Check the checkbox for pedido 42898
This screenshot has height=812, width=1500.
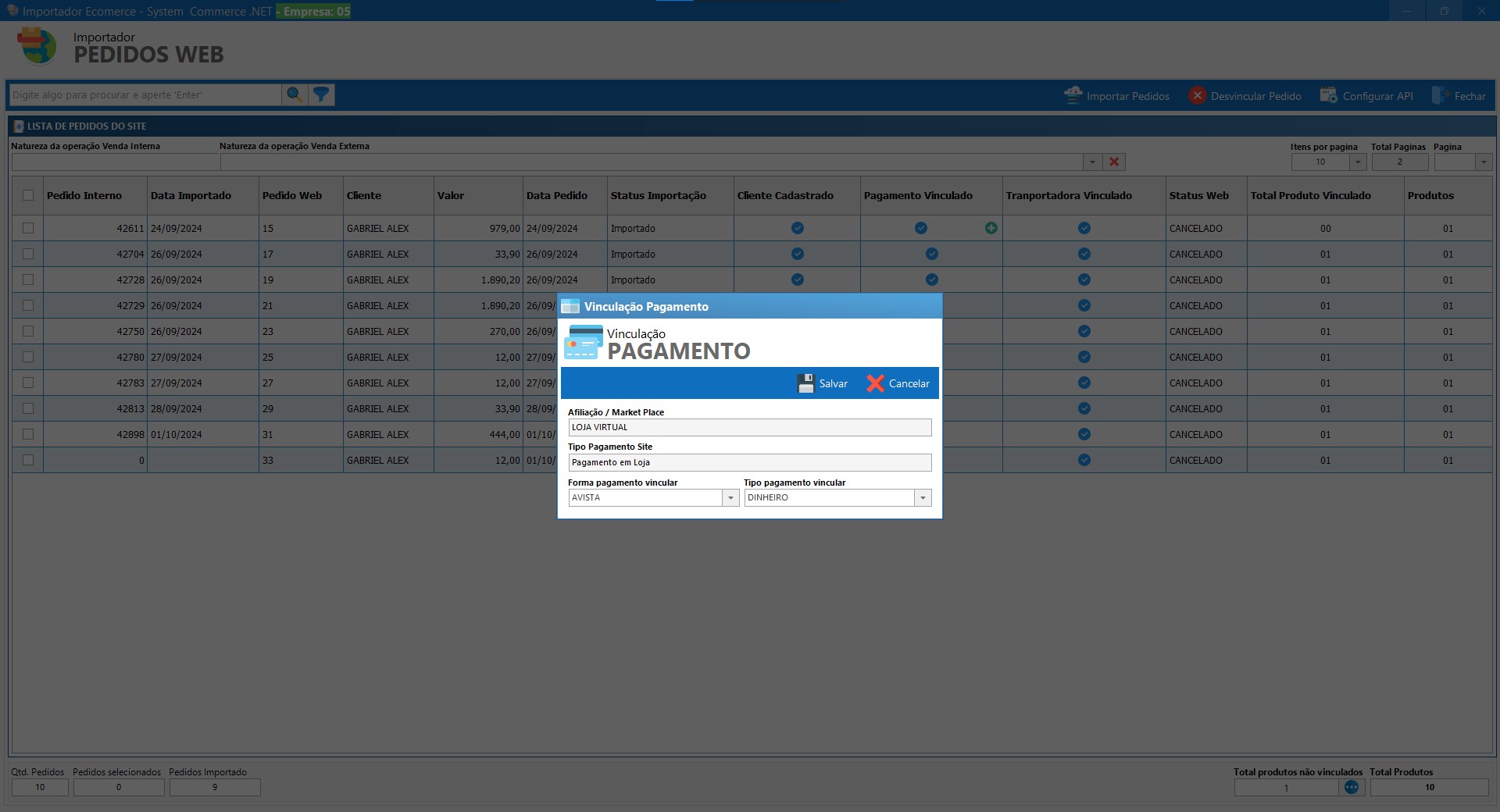[28, 434]
